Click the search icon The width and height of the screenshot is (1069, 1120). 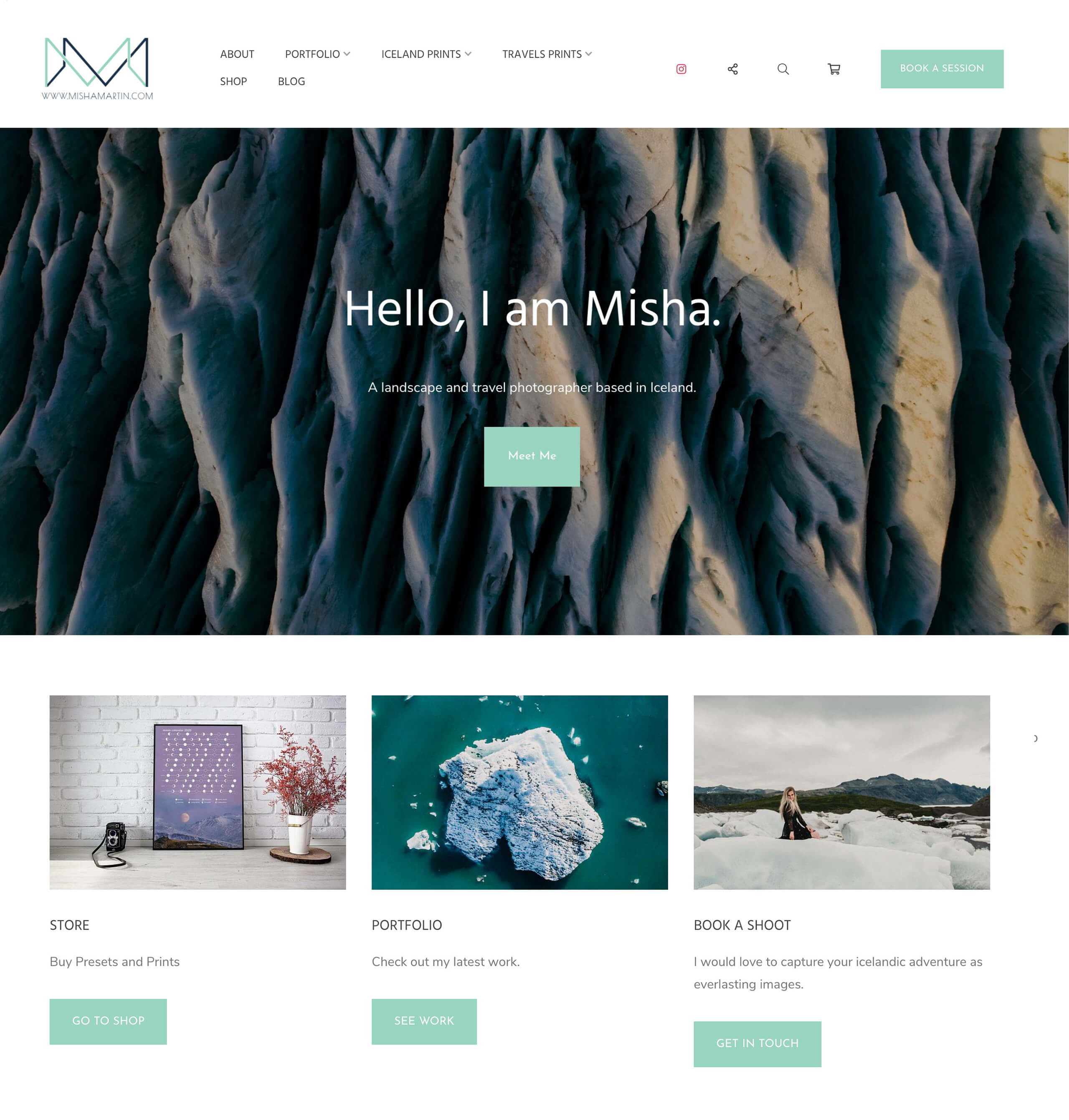point(783,68)
